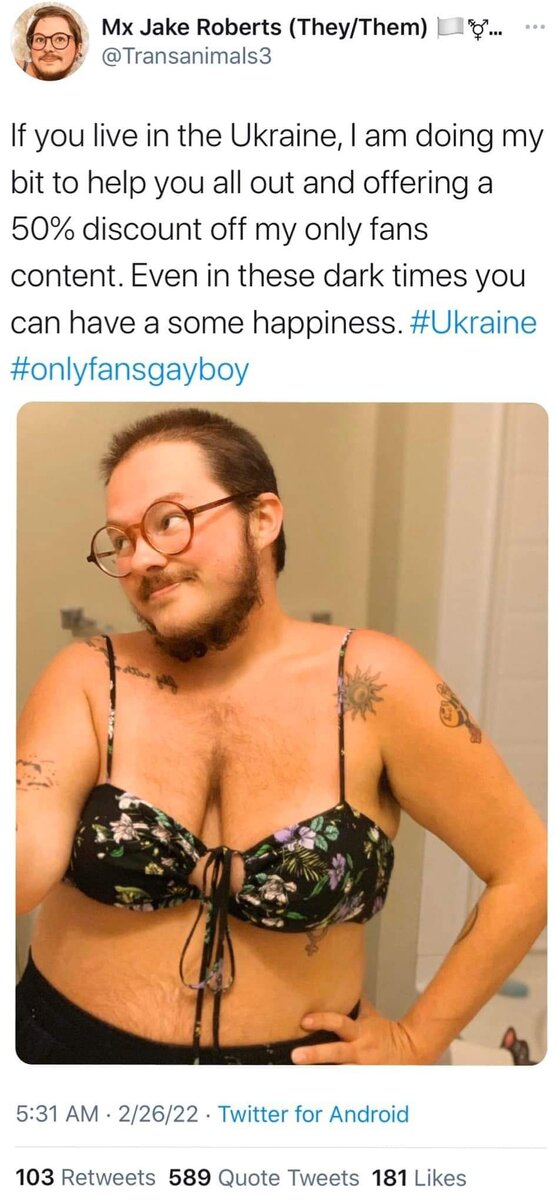The height and width of the screenshot is (1200, 557).
Task: Click the '50% discount' line of tweet
Action: tap(219, 229)
